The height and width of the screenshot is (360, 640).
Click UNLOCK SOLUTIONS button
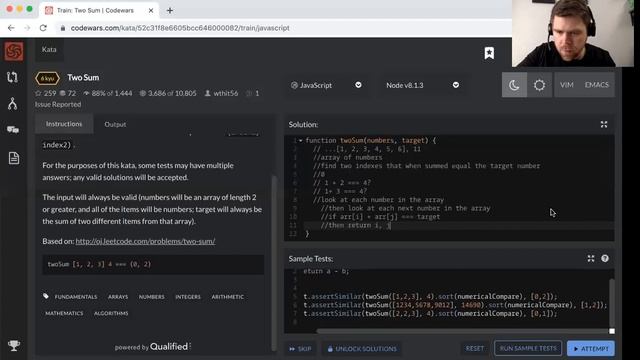[362, 349]
